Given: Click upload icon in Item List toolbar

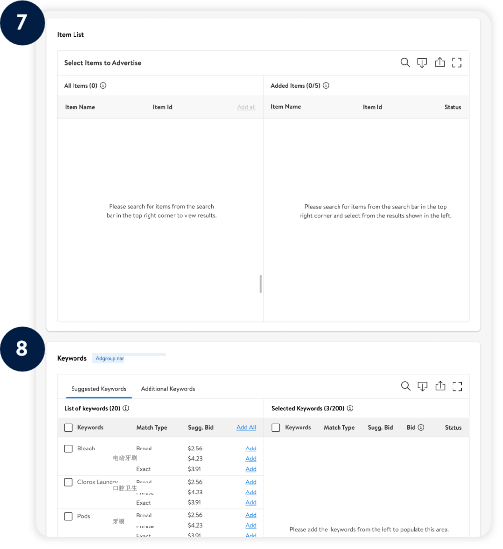Looking at the screenshot, I should click(x=440, y=62).
